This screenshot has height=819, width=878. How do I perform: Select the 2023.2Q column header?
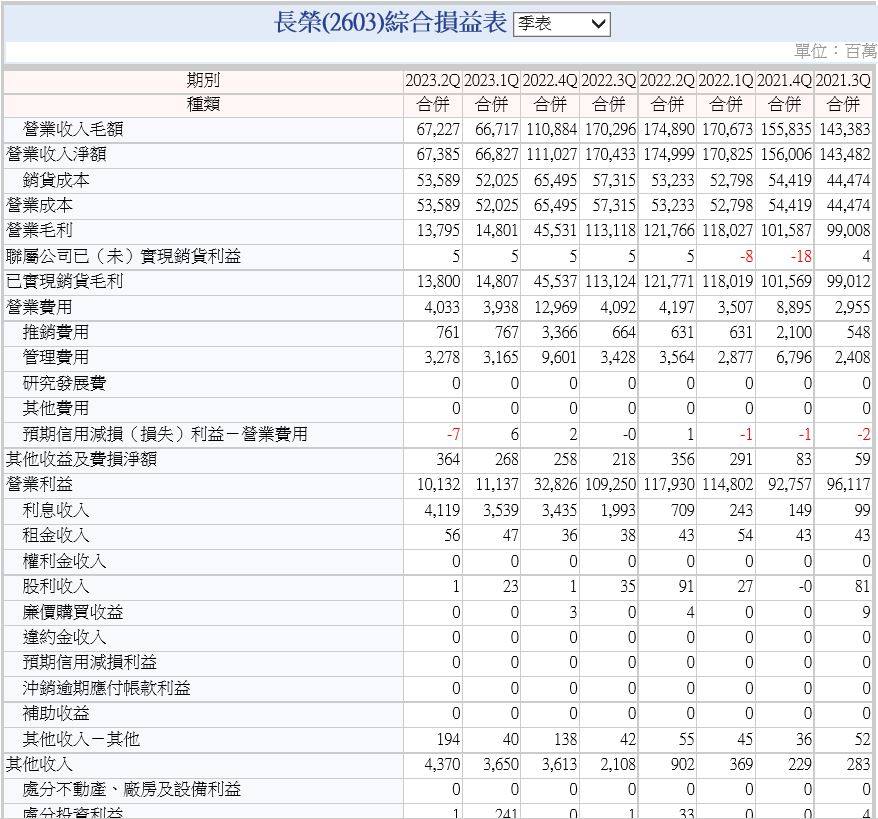432,80
